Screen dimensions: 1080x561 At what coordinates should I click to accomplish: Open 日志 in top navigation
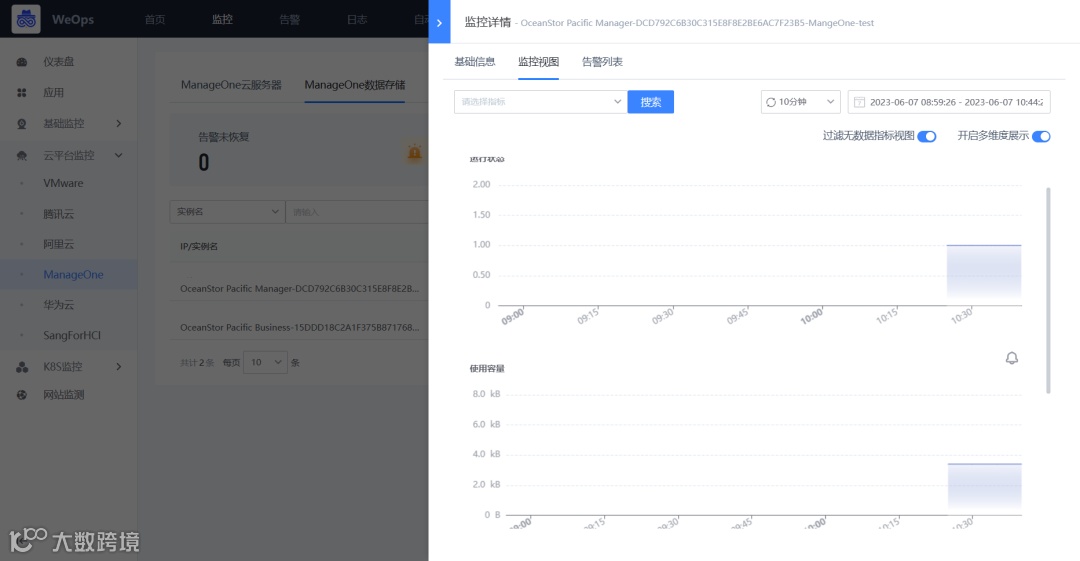pos(357,19)
